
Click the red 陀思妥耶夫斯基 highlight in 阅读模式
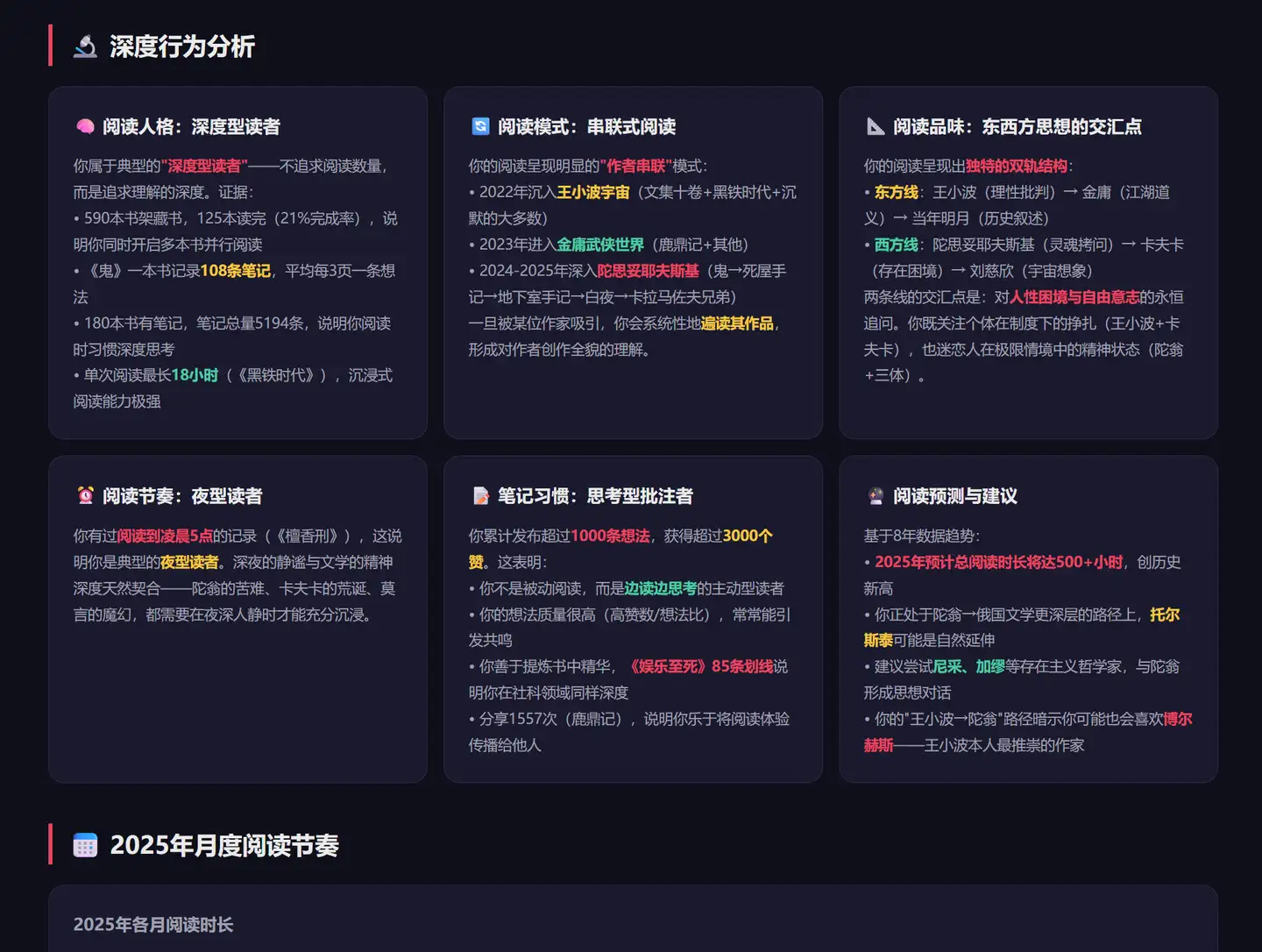(649, 271)
